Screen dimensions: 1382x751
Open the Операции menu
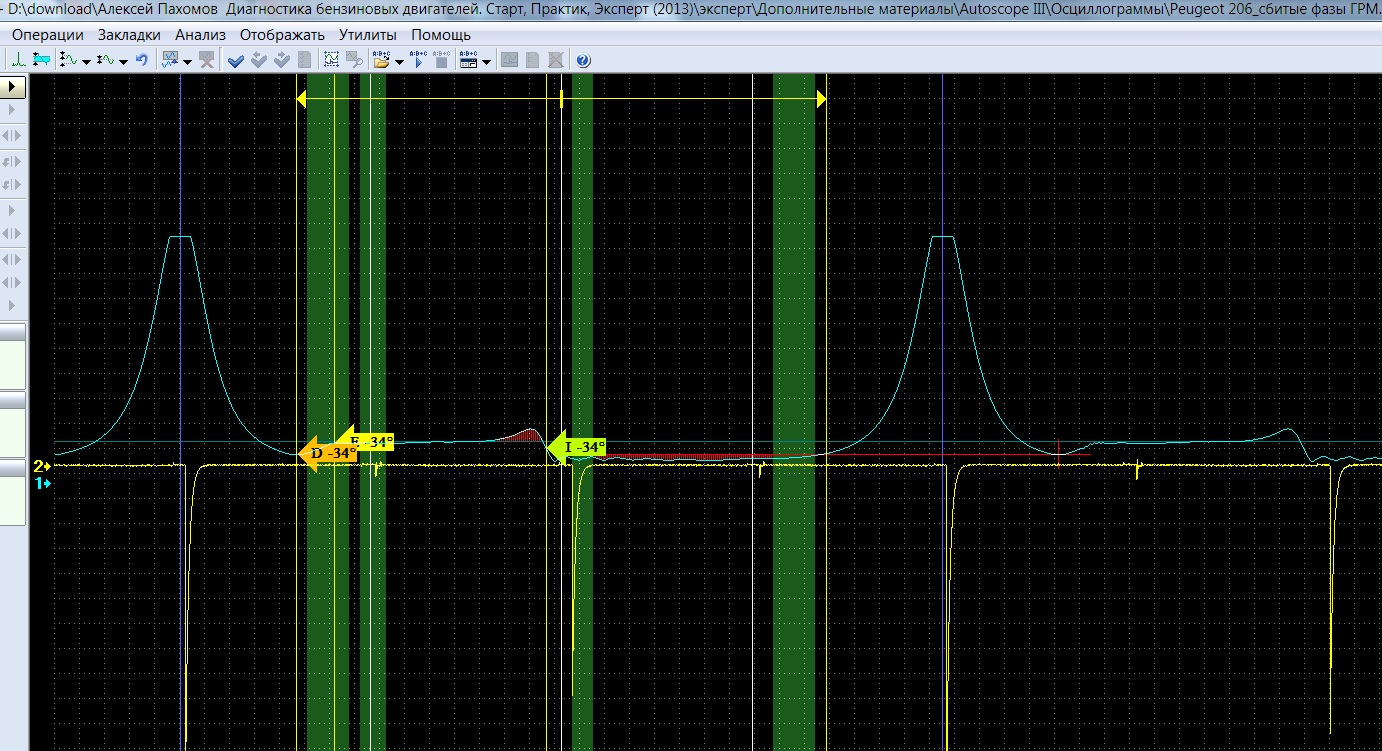[47, 35]
